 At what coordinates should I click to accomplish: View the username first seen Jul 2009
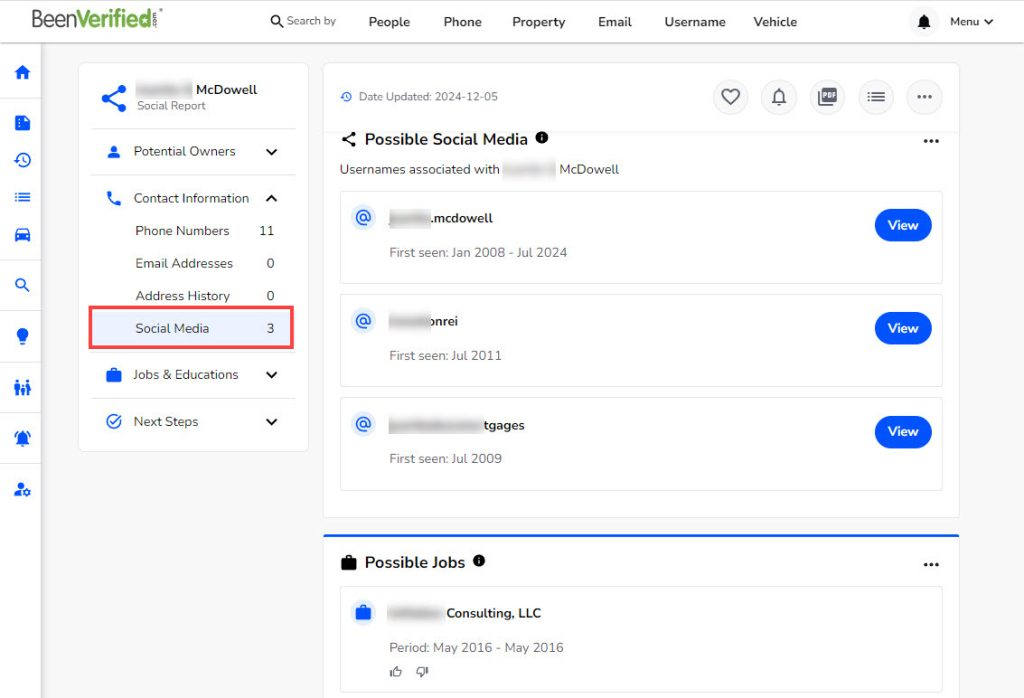(x=902, y=432)
